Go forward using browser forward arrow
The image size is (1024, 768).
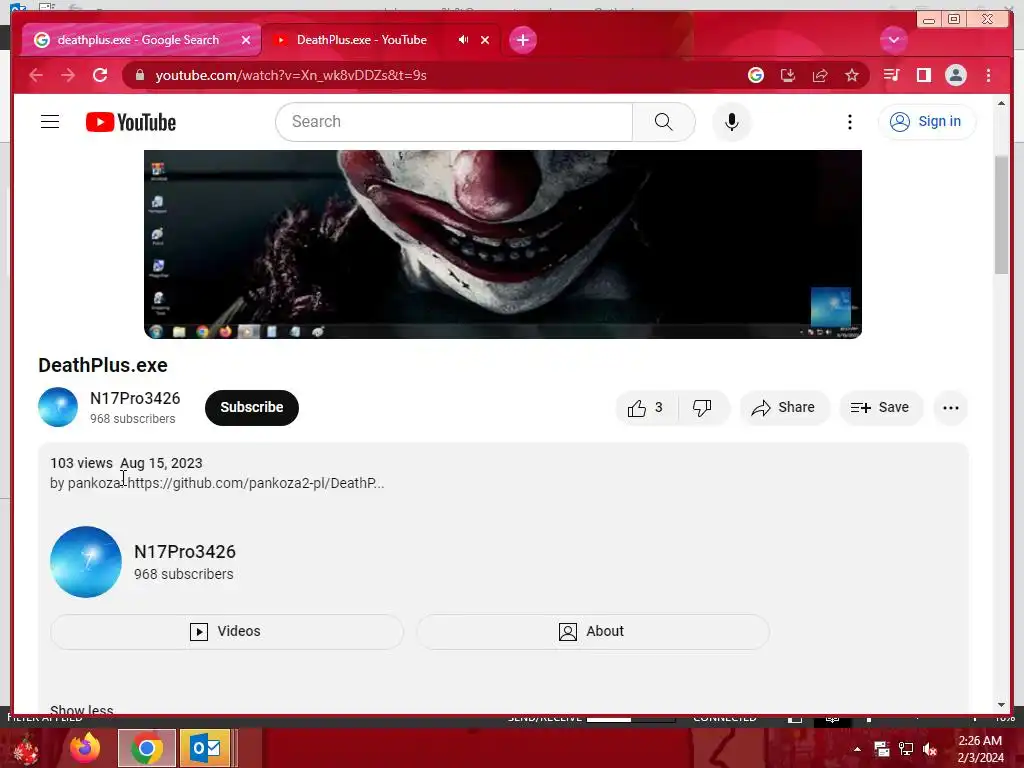pos(68,75)
